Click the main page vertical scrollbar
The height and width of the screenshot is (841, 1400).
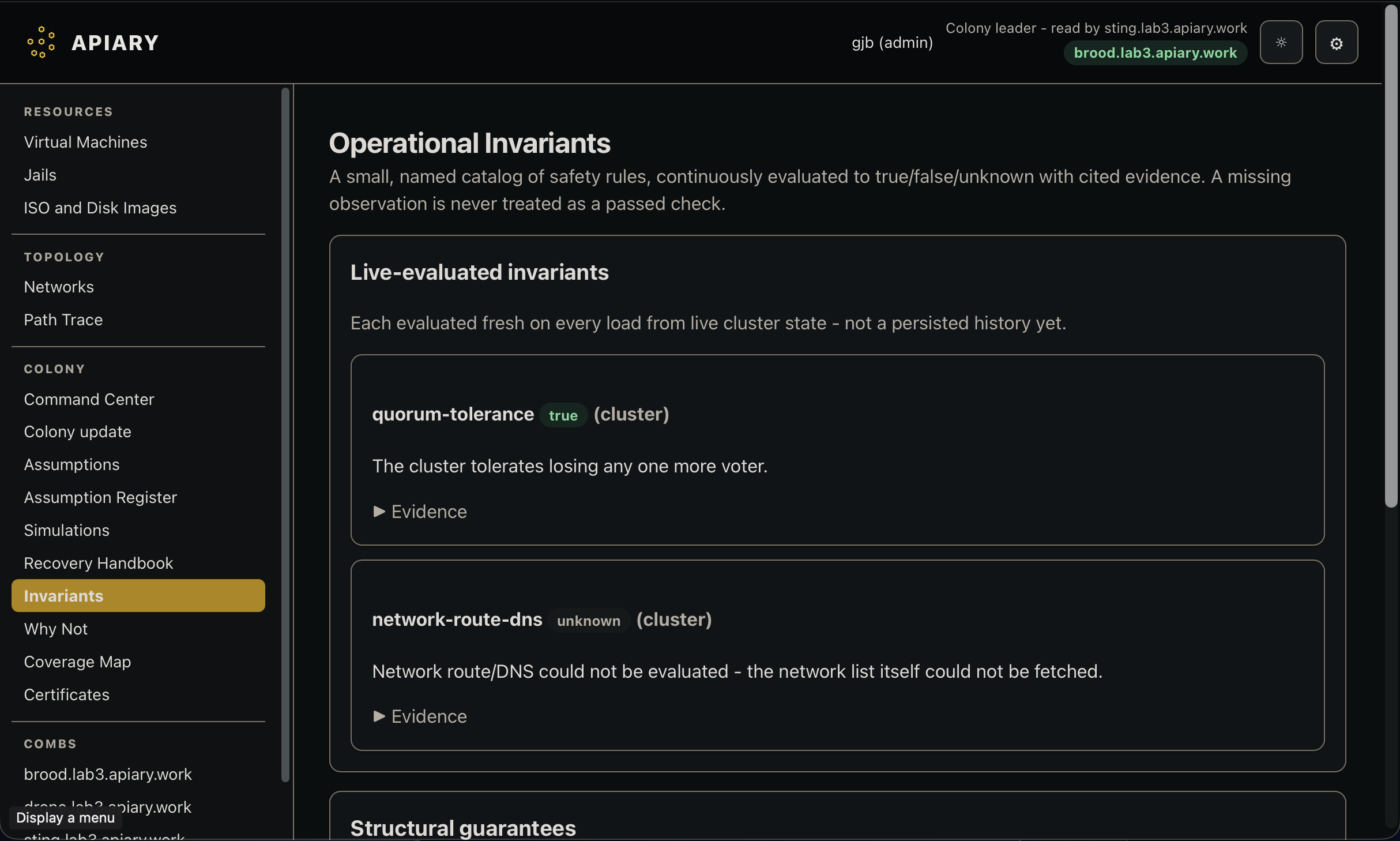(1391, 257)
